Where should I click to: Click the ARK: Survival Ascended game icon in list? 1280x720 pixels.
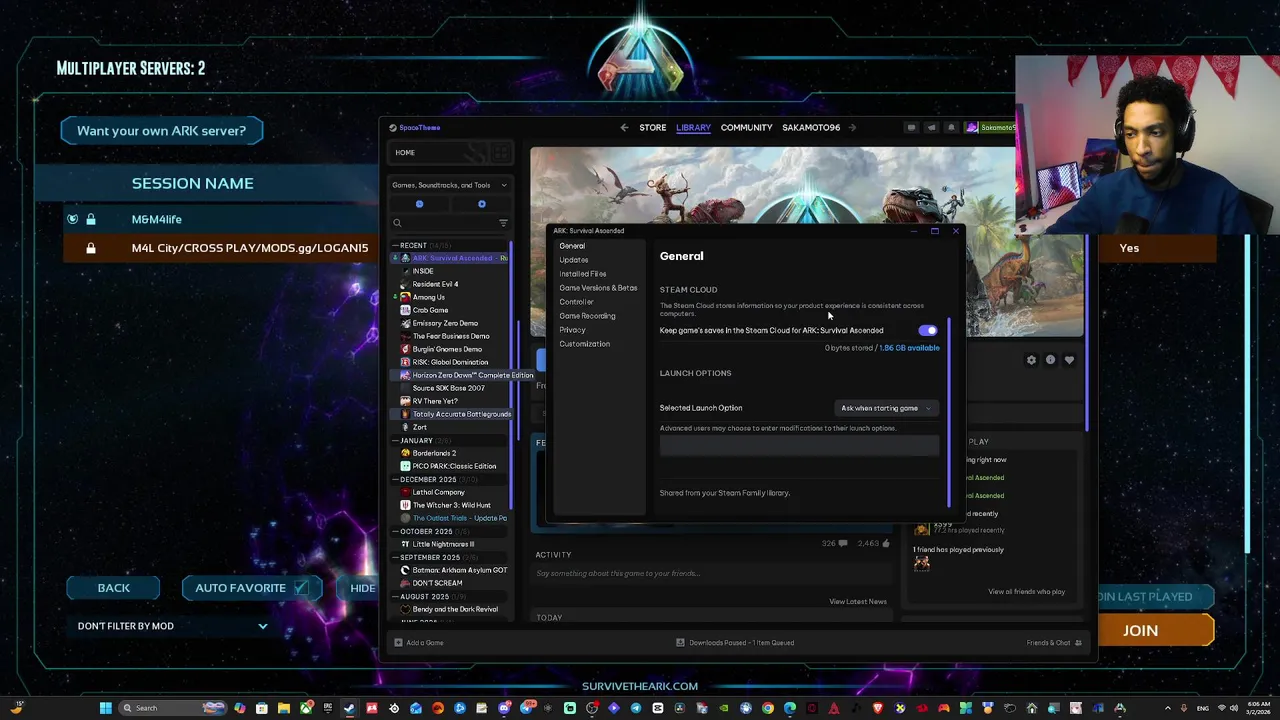pyautogui.click(x=405, y=258)
